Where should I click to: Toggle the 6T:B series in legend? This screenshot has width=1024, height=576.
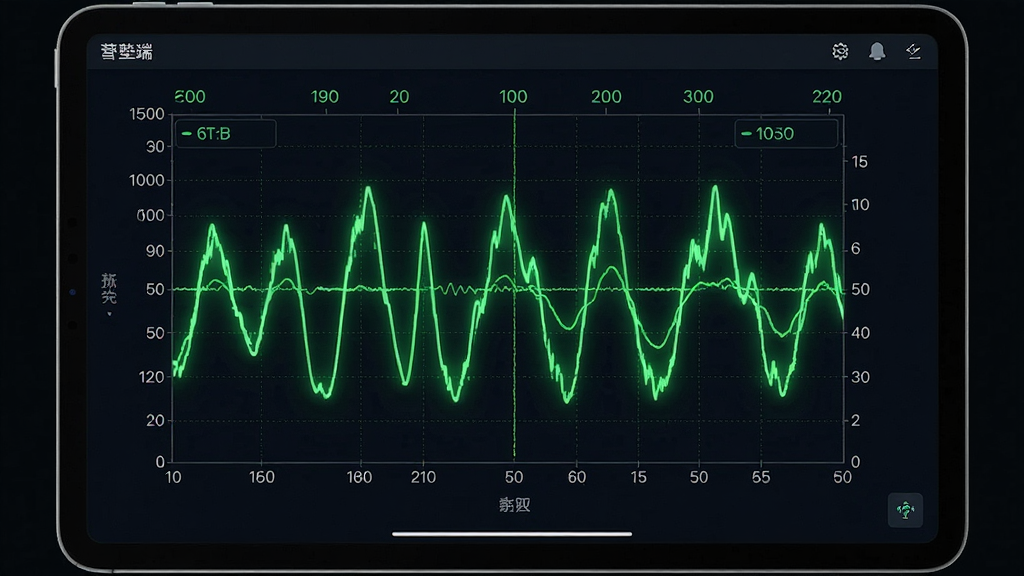pos(225,134)
